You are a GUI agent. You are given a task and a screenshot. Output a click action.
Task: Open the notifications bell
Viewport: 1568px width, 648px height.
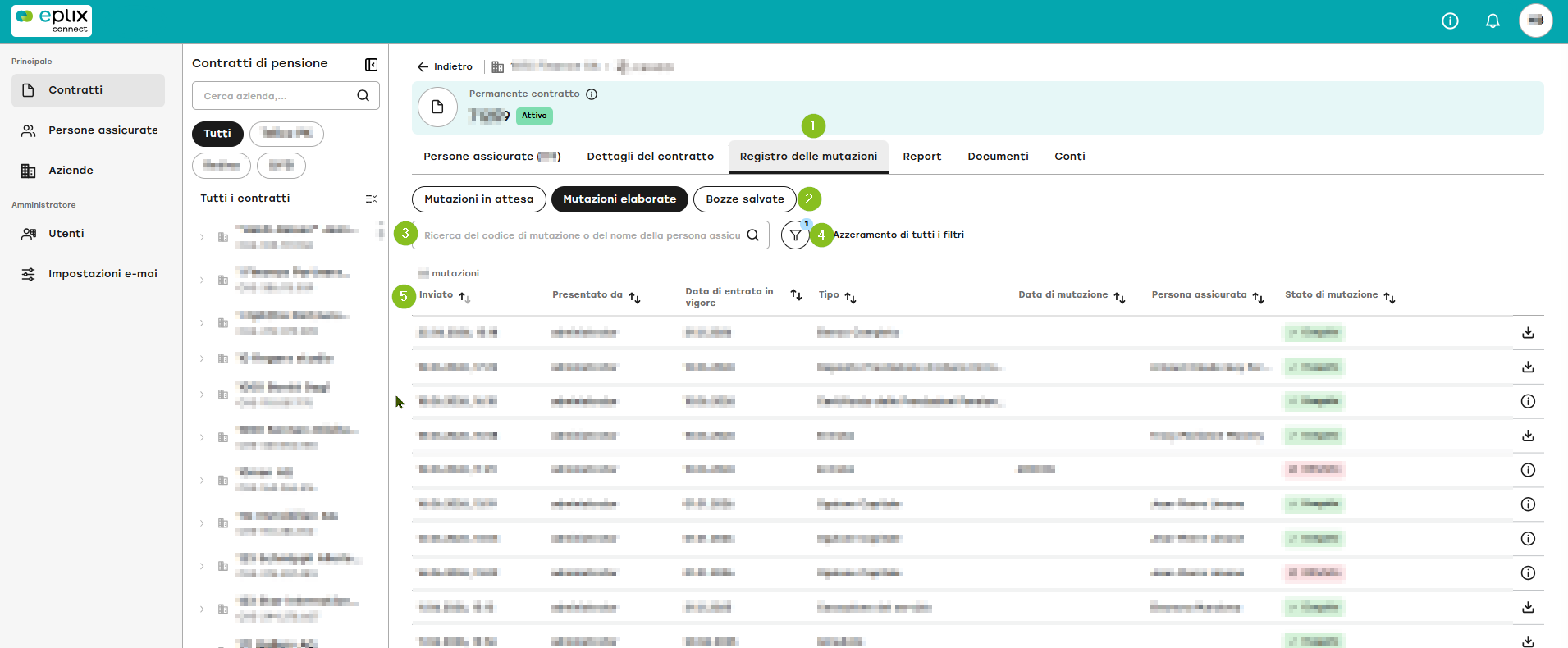tap(1493, 21)
